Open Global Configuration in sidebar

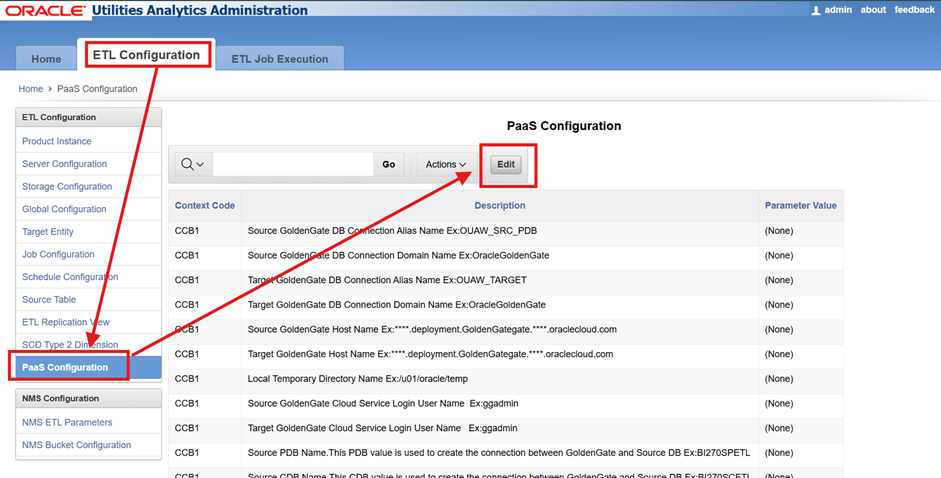[x=64, y=209]
